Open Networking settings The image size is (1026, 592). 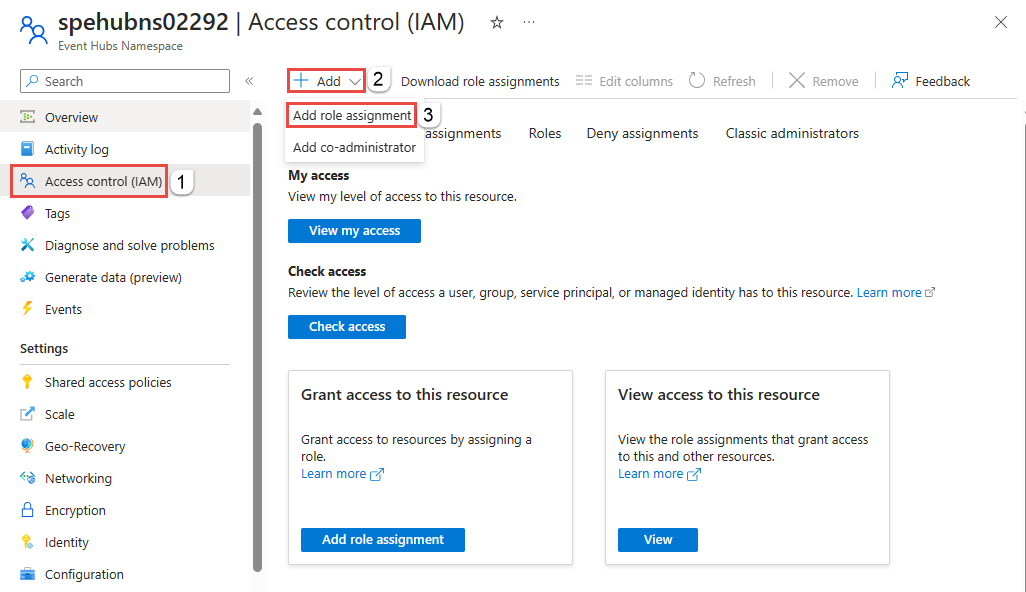click(125, 478)
